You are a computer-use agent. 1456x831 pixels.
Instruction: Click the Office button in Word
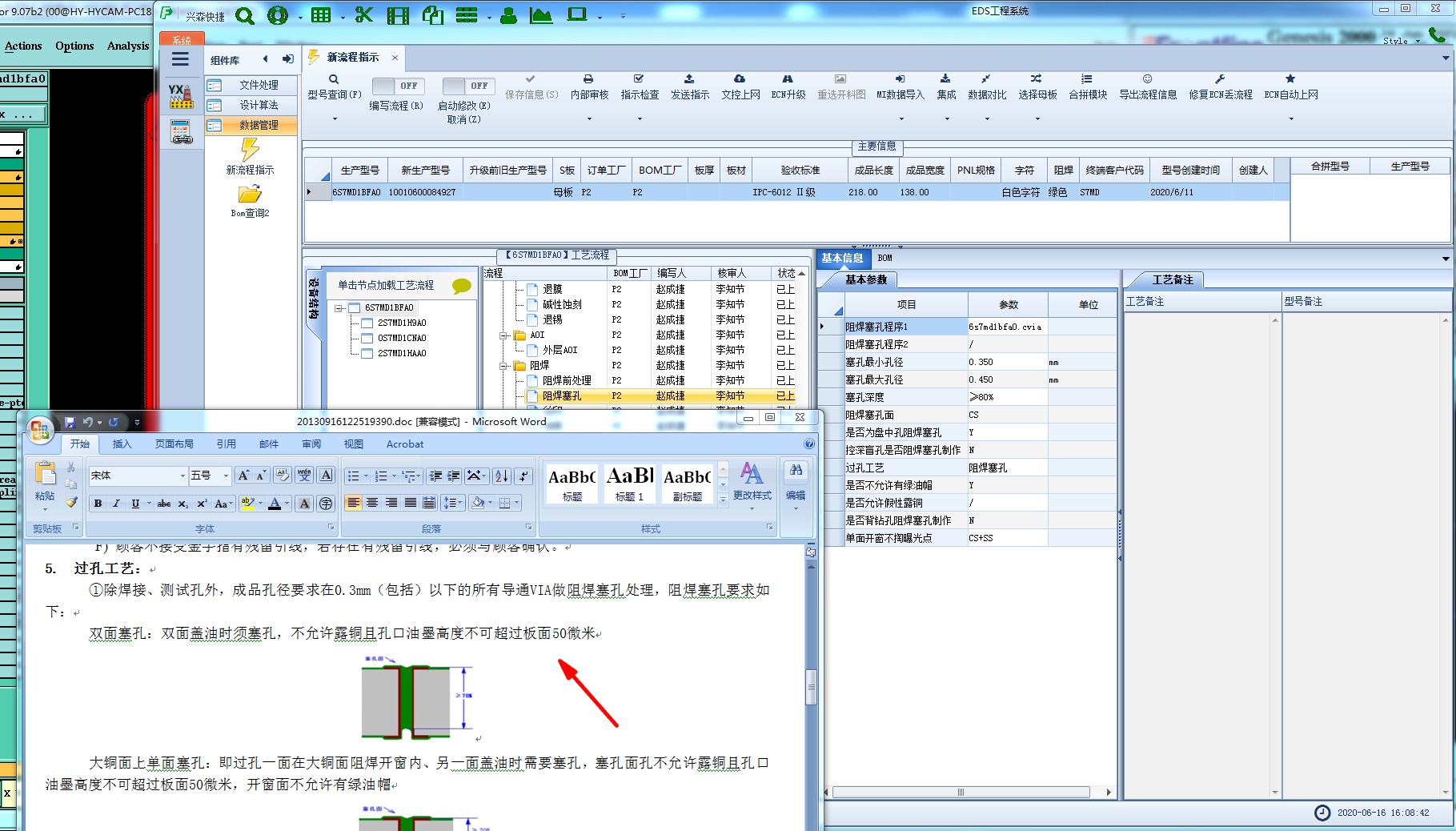40,430
